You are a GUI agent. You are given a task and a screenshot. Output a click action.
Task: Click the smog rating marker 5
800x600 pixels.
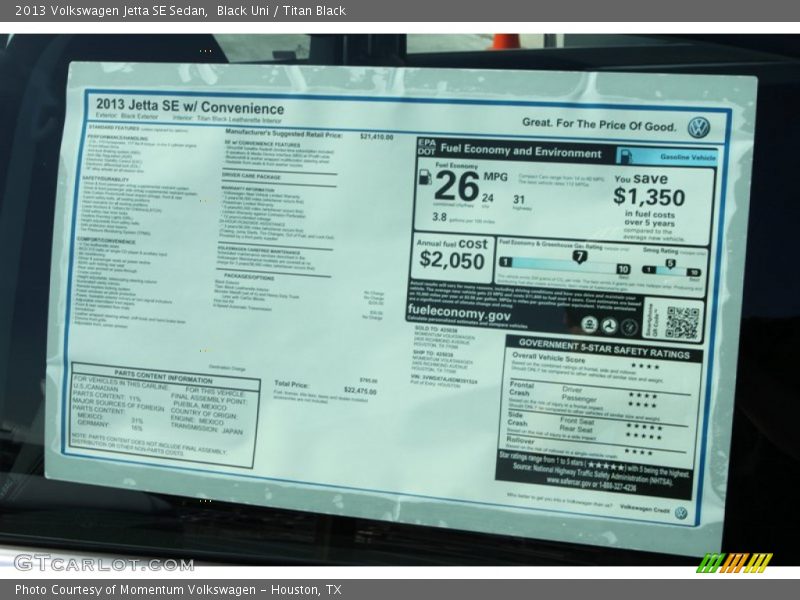670,264
